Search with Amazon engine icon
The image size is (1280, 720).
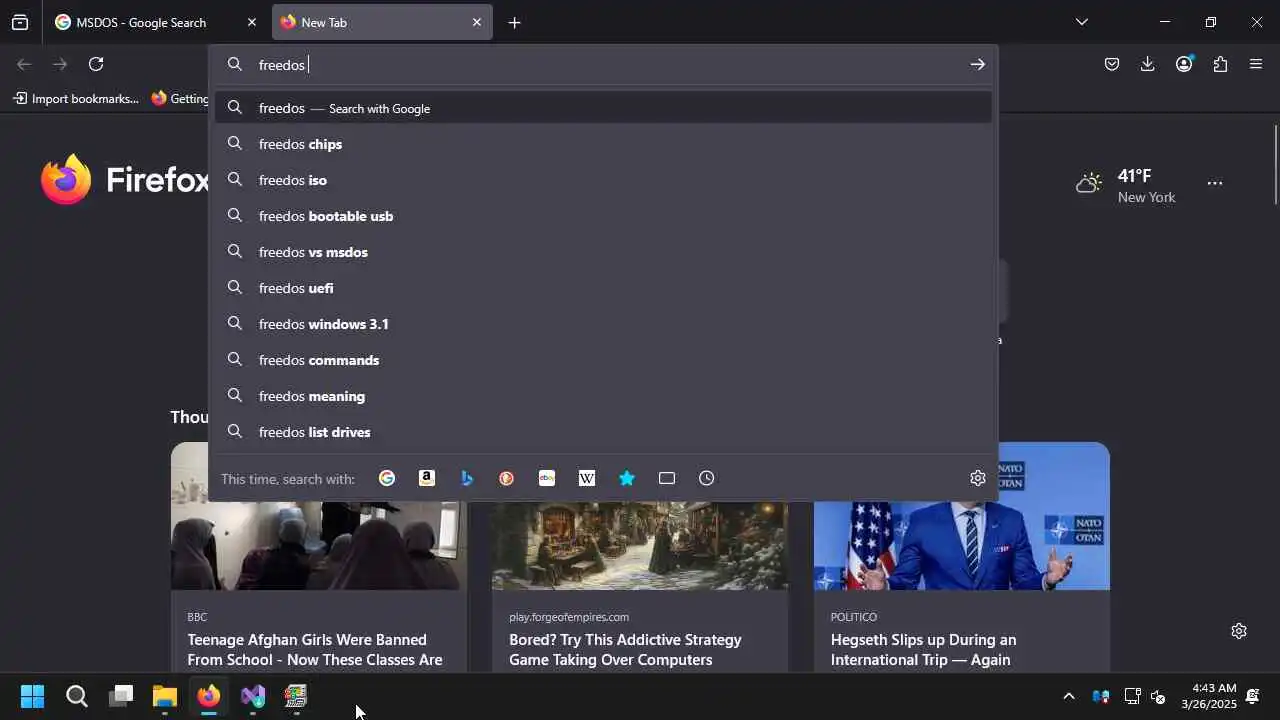tap(427, 478)
